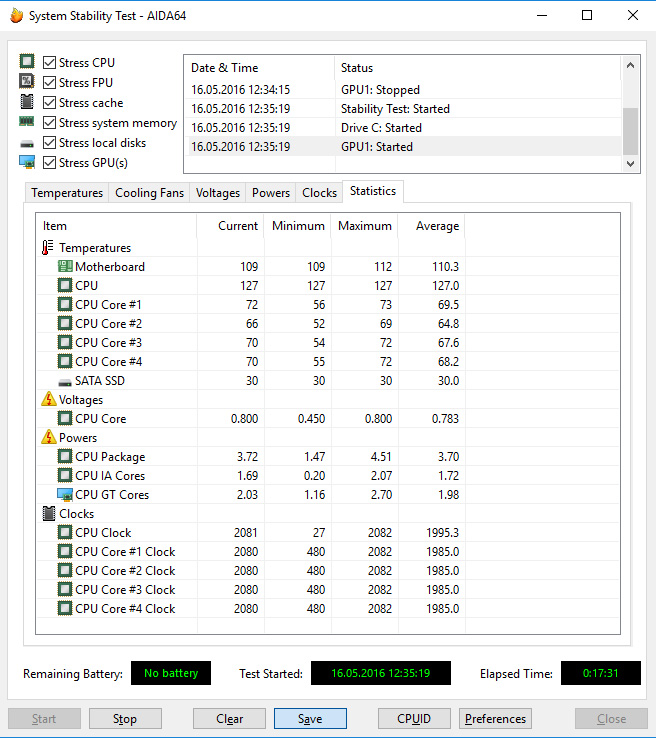Open the Powers tab

pyautogui.click(x=271, y=193)
